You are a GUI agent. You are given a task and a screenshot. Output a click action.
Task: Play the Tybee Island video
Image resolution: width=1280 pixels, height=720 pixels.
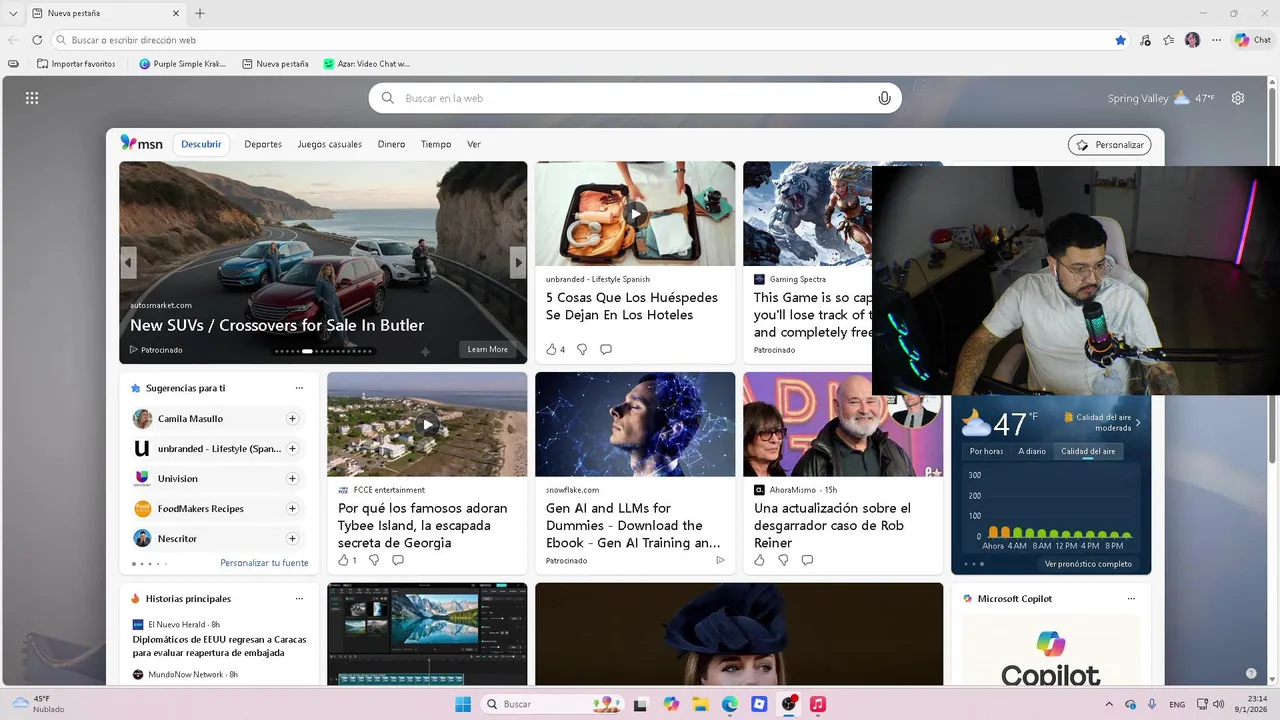(427, 424)
